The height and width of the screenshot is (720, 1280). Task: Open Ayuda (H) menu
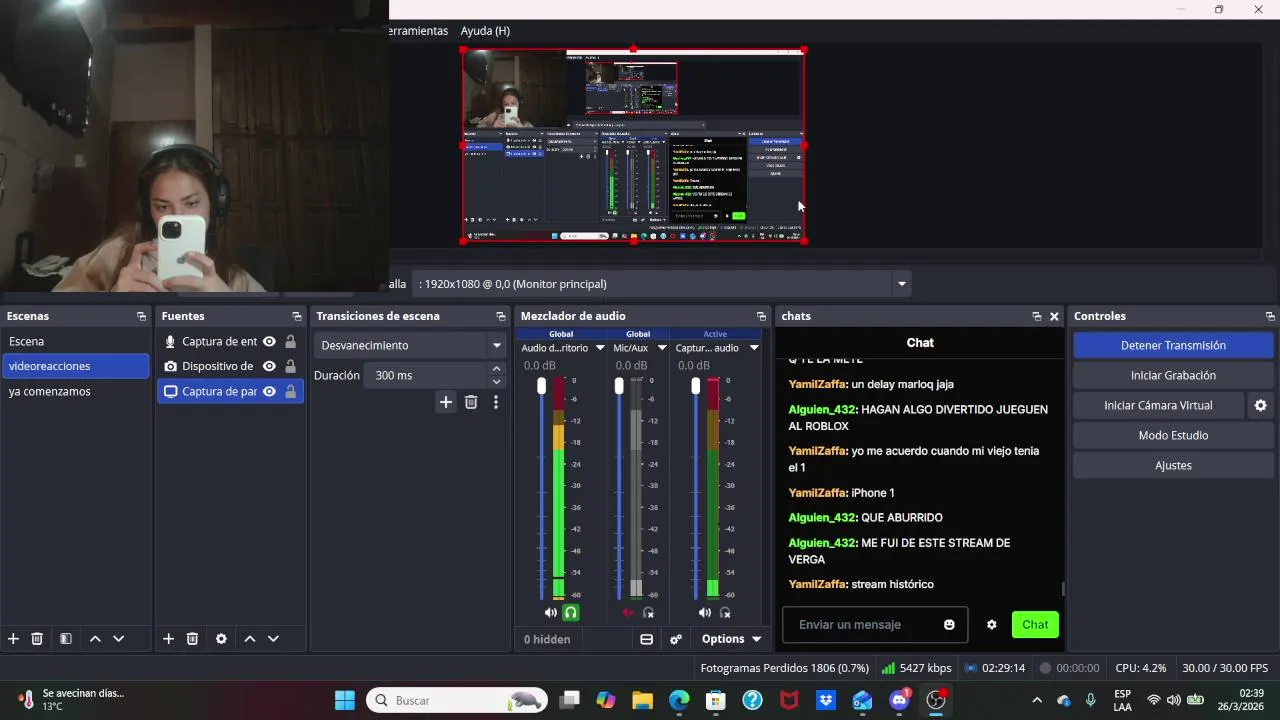coord(485,31)
